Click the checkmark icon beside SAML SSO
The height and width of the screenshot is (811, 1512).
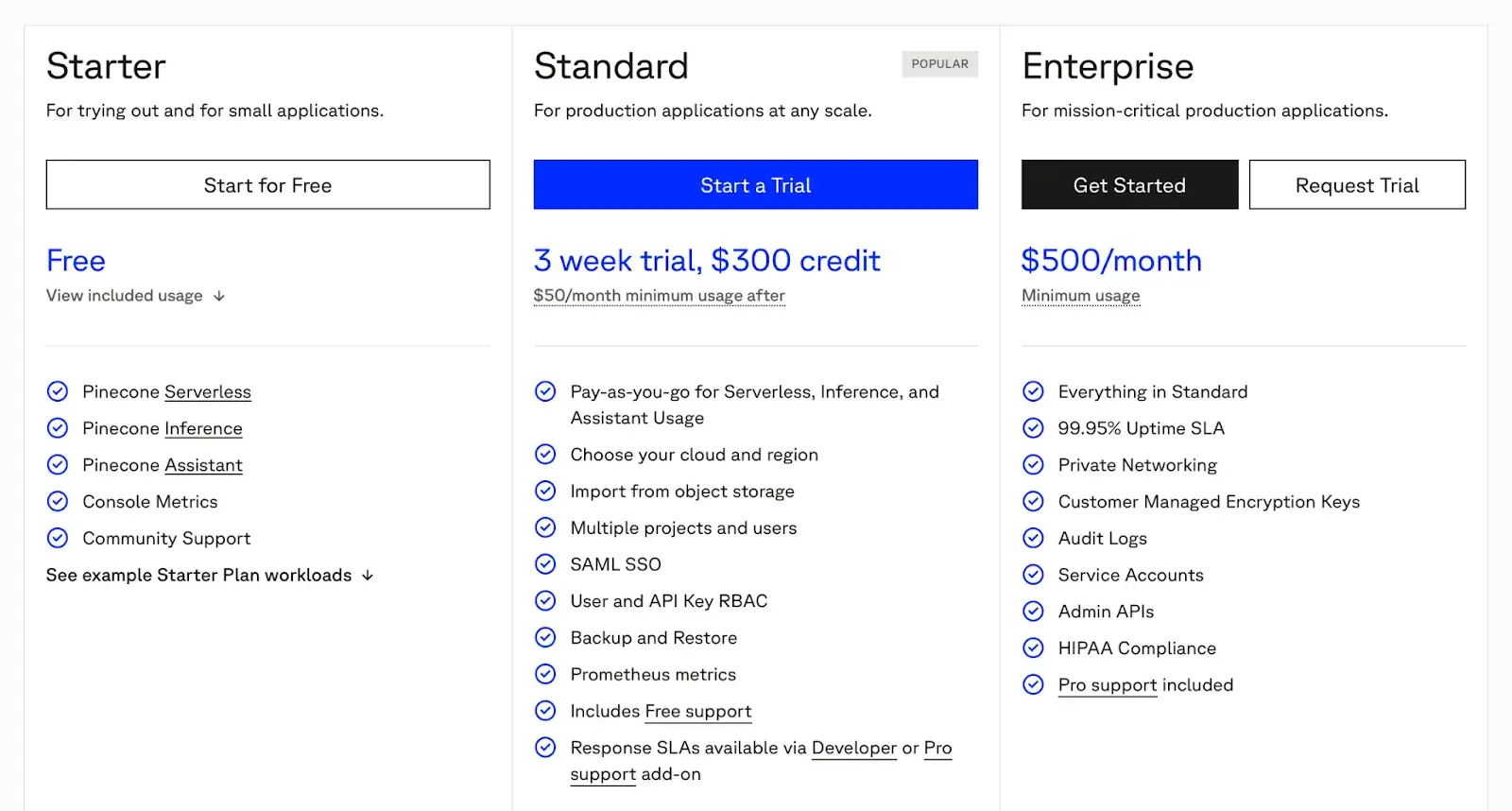545,564
